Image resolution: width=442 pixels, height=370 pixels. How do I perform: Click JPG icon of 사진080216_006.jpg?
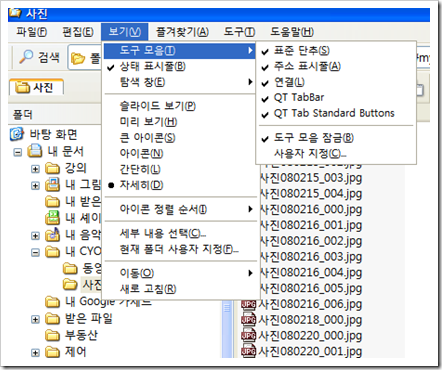pyautogui.click(x=249, y=304)
